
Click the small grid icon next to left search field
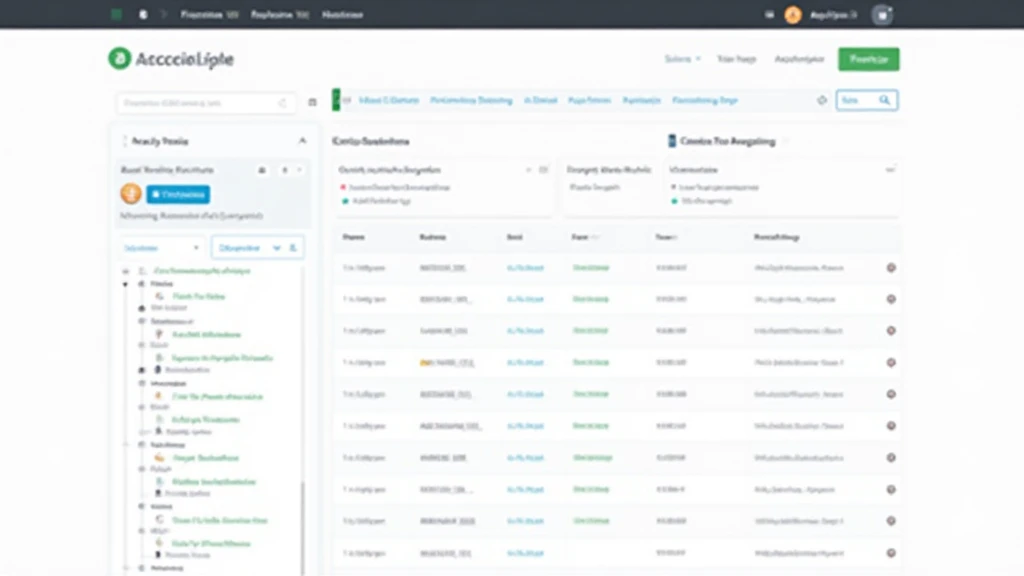[x=312, y=102]
